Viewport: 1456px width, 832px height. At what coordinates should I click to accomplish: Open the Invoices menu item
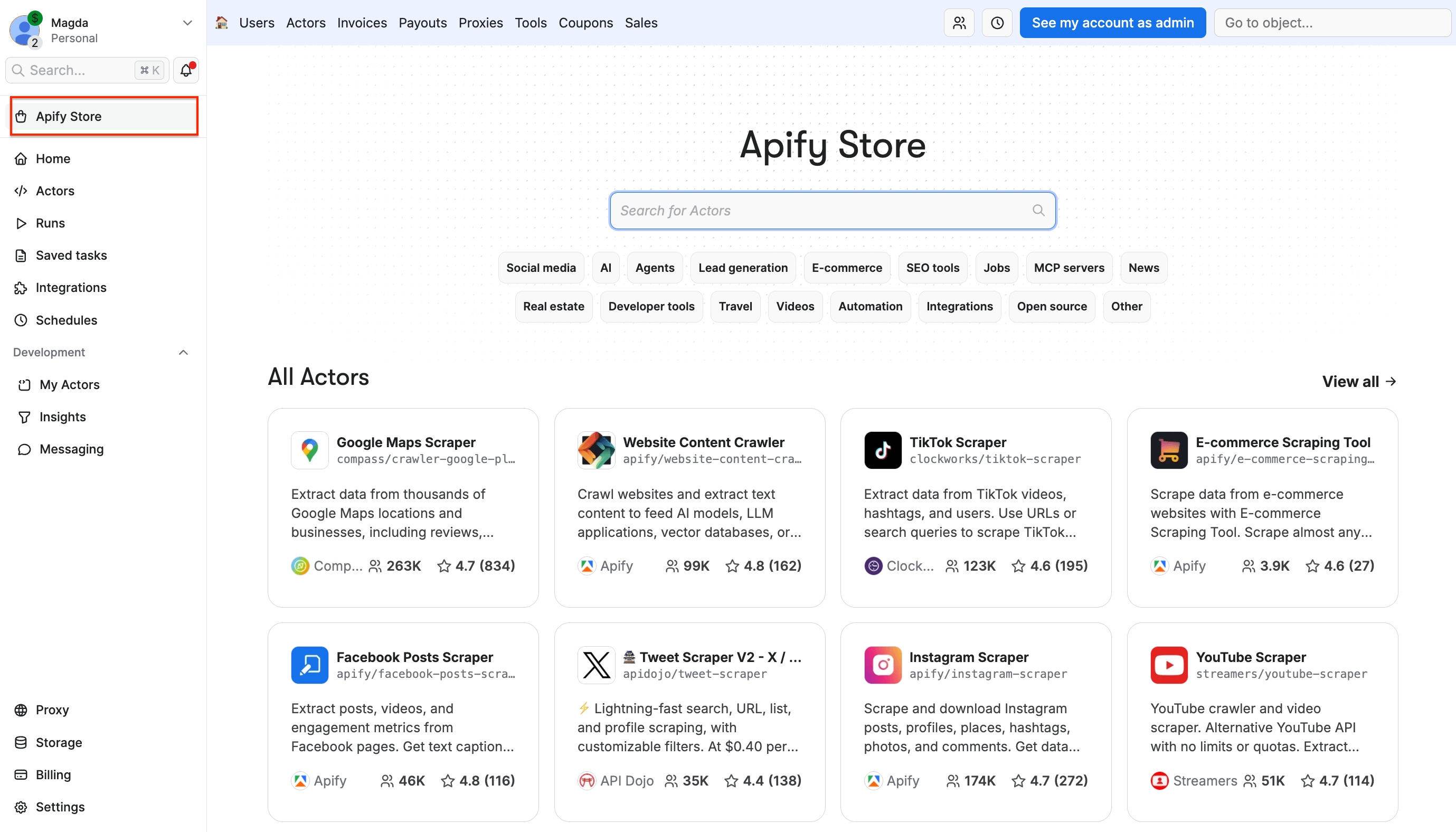[362, 22]
